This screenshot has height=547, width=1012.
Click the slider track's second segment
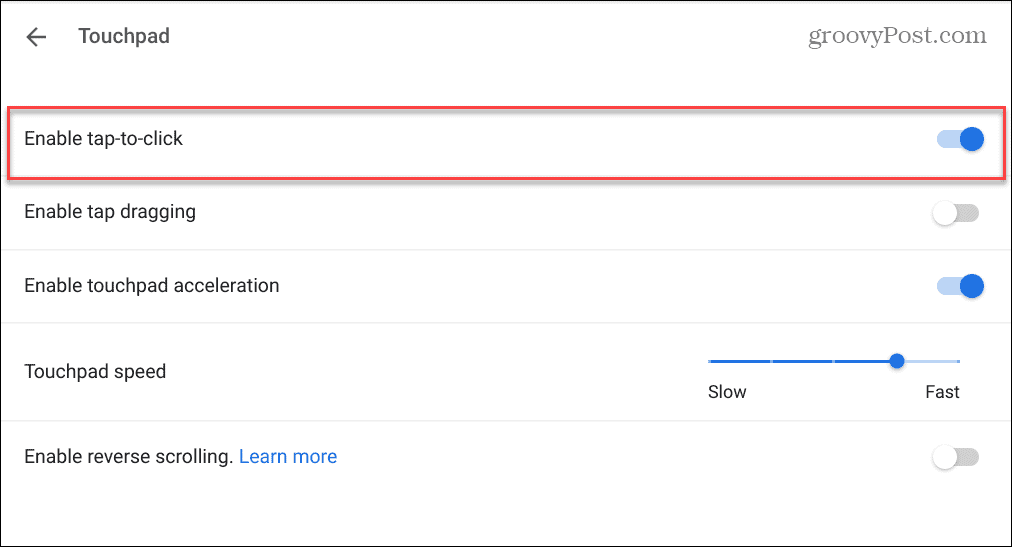pyautogui.click(x=801, y=361)
